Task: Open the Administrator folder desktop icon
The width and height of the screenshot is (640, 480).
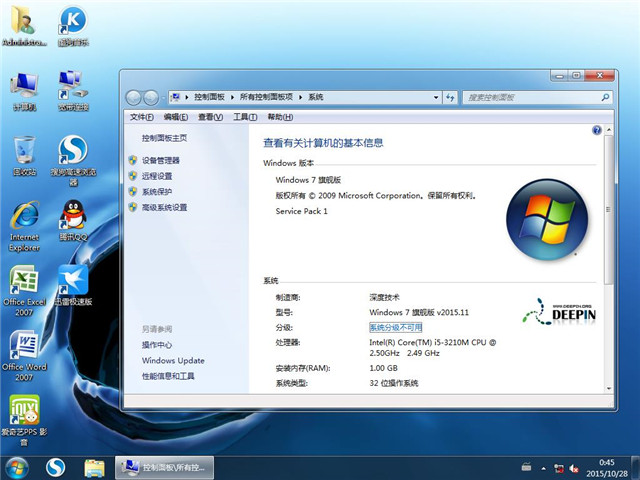Action: tap(24, 24)
